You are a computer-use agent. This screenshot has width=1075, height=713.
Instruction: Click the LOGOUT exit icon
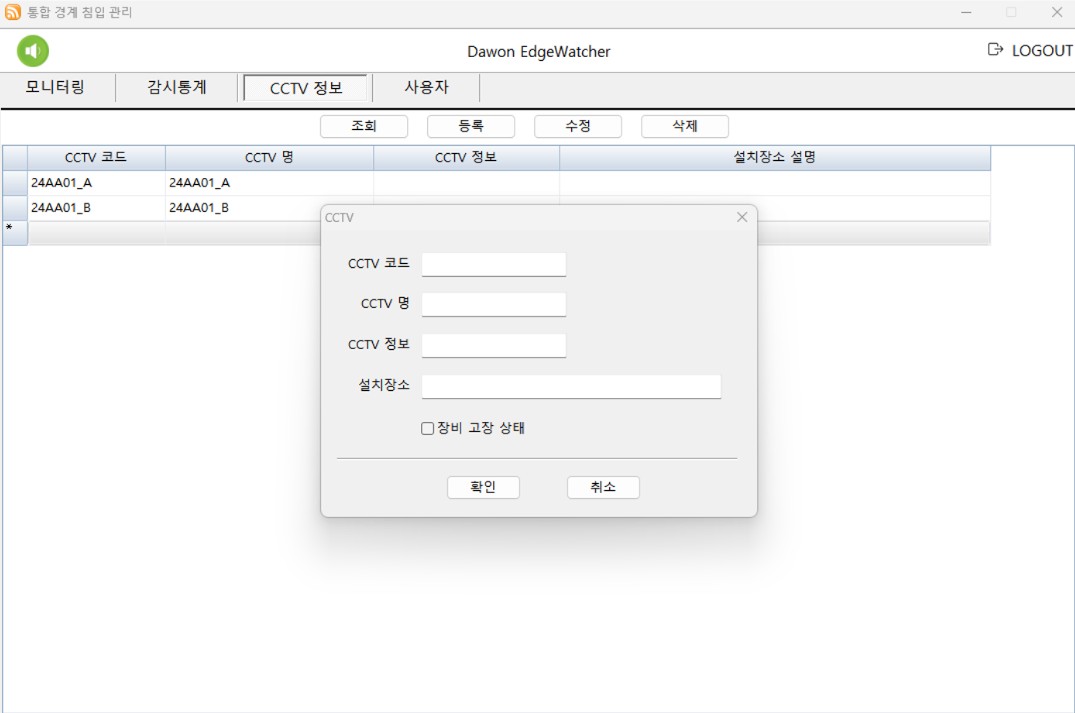[x=995, y=50]
